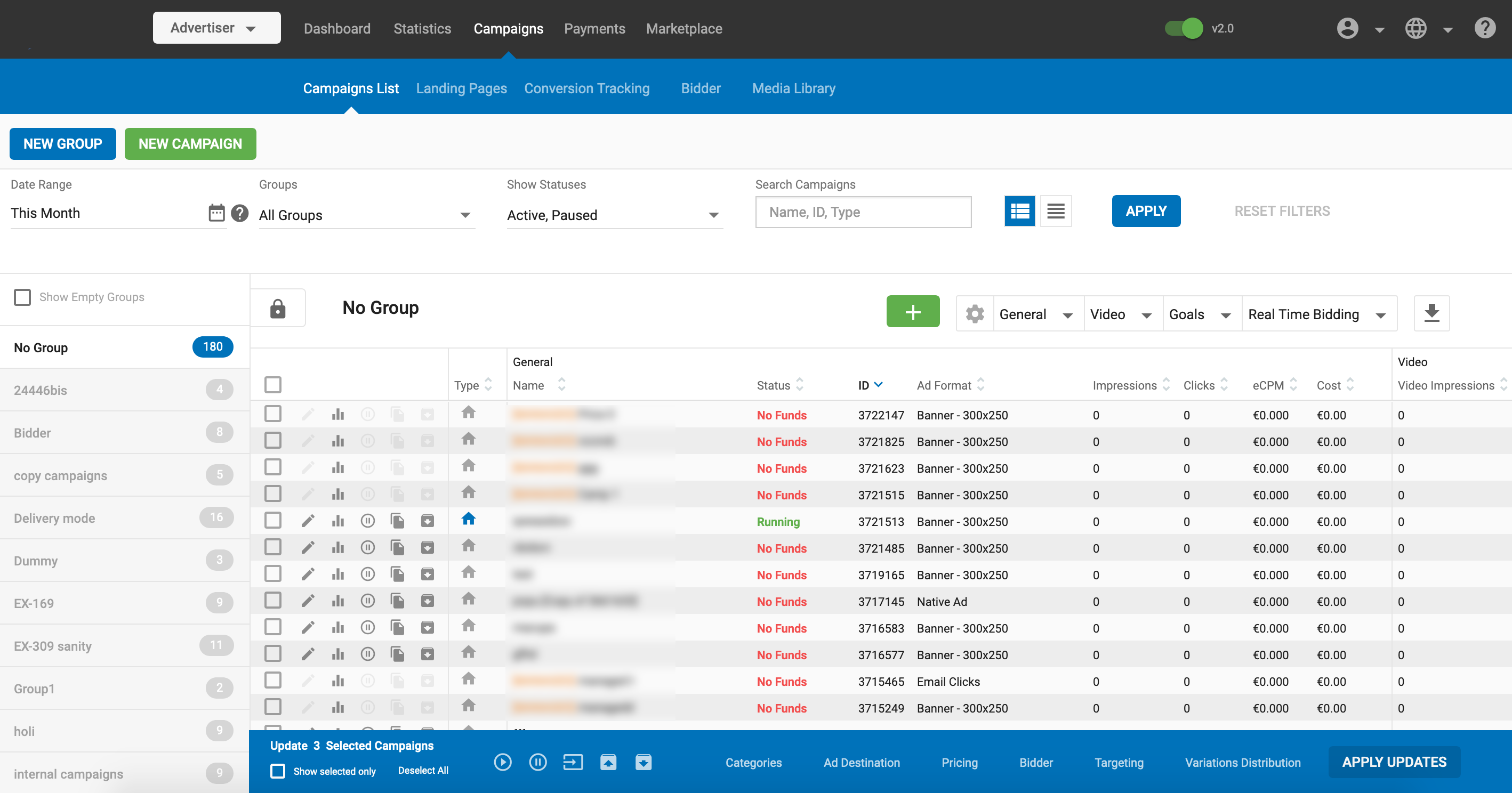This screenshot has height=793, width=1512.
Task: Open the Advertiser dropdown
Action: click(216, 28)
